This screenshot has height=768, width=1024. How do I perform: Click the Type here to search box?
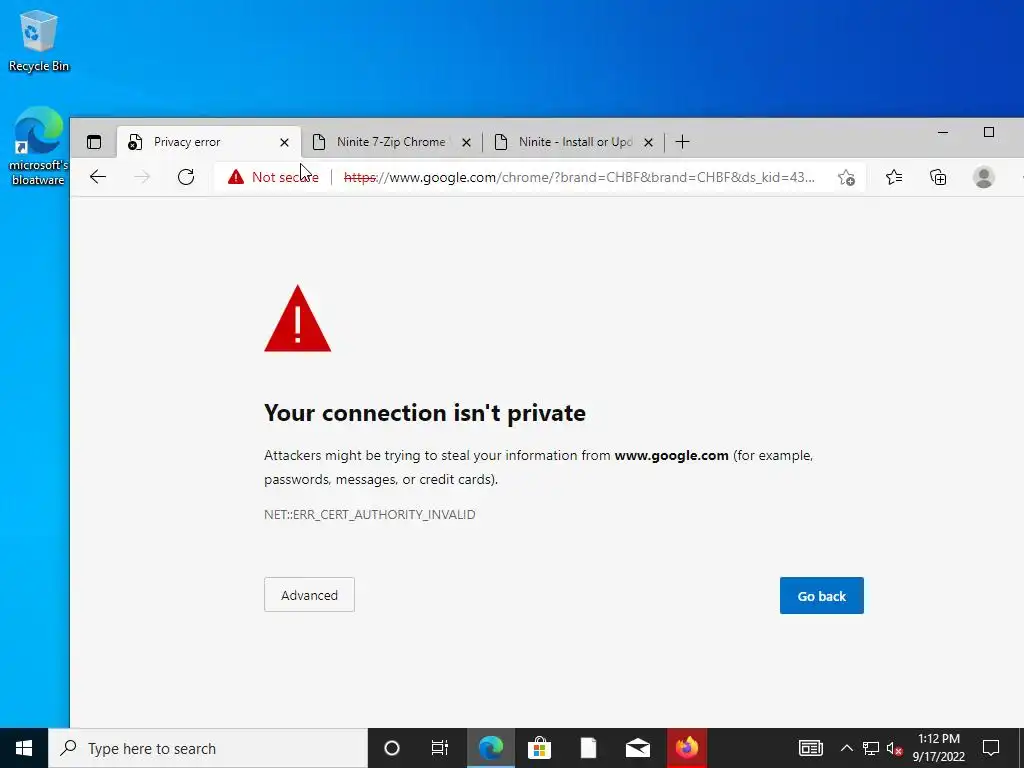(x=208, y=748)
